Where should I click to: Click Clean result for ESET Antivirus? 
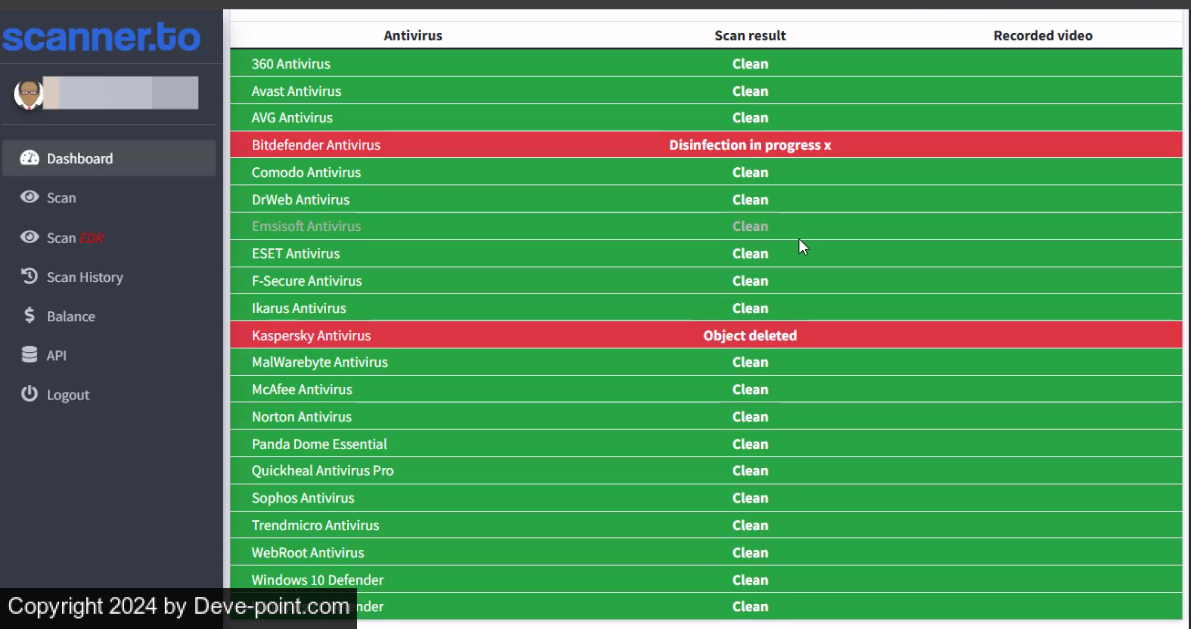[750, 254]
